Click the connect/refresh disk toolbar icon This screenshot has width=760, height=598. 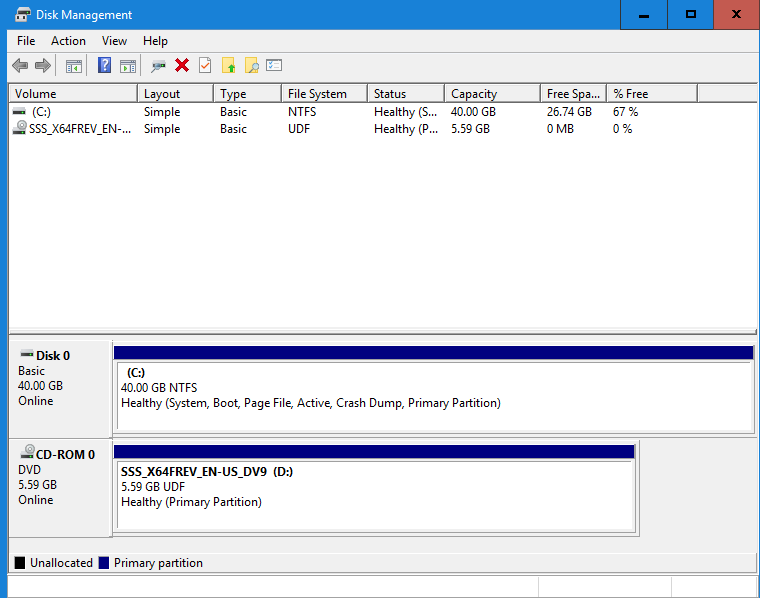point(158,66)
